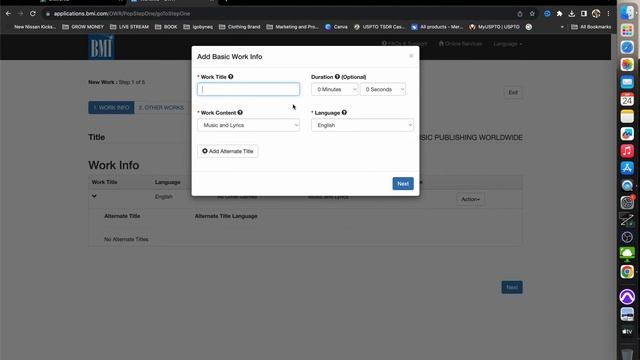640x360 pixels.
Task: Click the share icon in the address bar
Action: (x=520, y=14)
